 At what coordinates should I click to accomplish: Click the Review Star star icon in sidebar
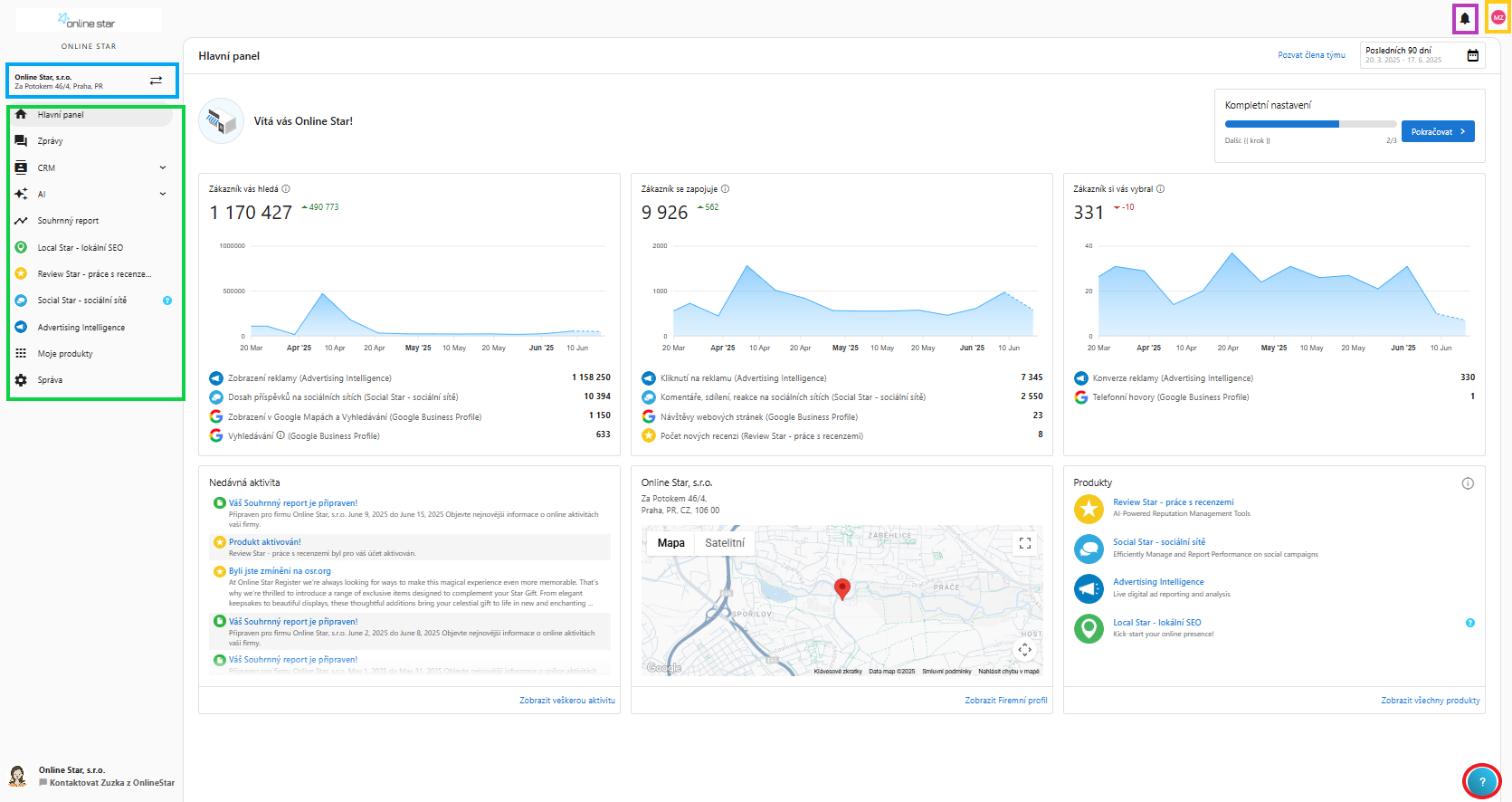click(x=21, y=273)
